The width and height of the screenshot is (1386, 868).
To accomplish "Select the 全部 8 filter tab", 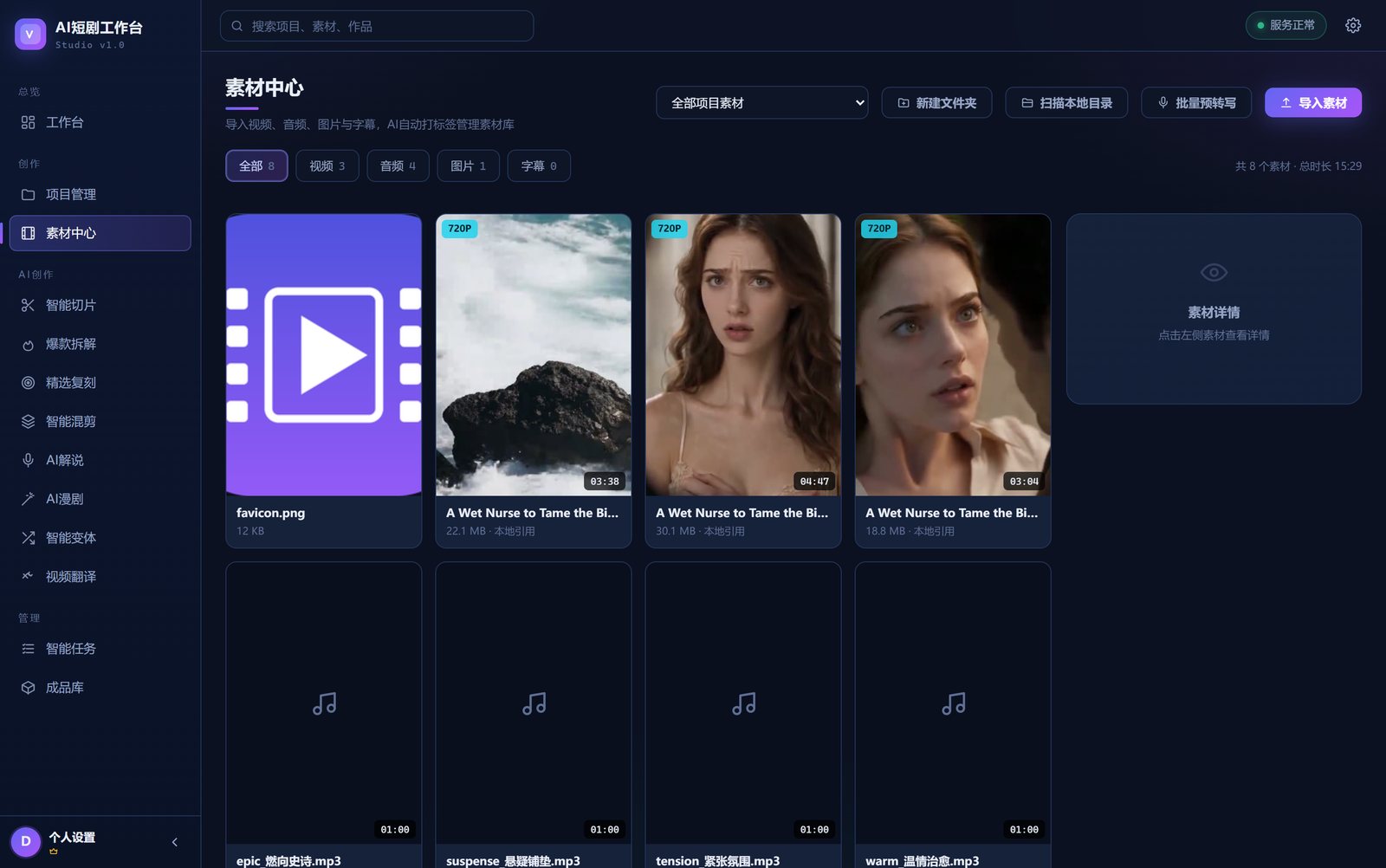I will click(256, 166).
